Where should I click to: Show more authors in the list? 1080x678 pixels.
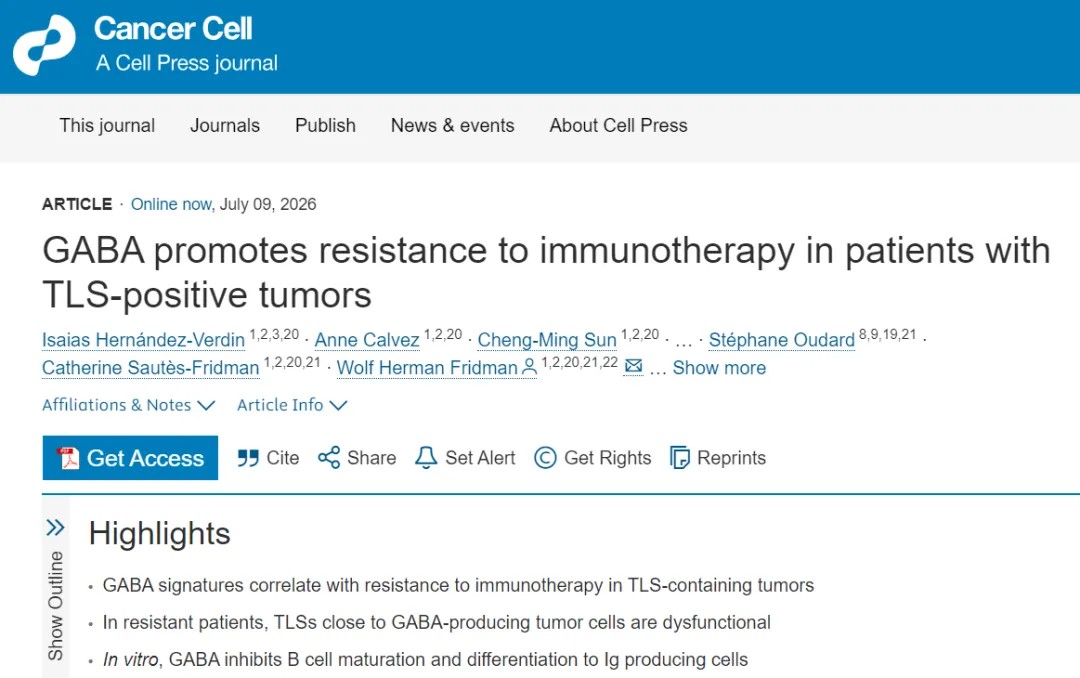tap(719, 368)
